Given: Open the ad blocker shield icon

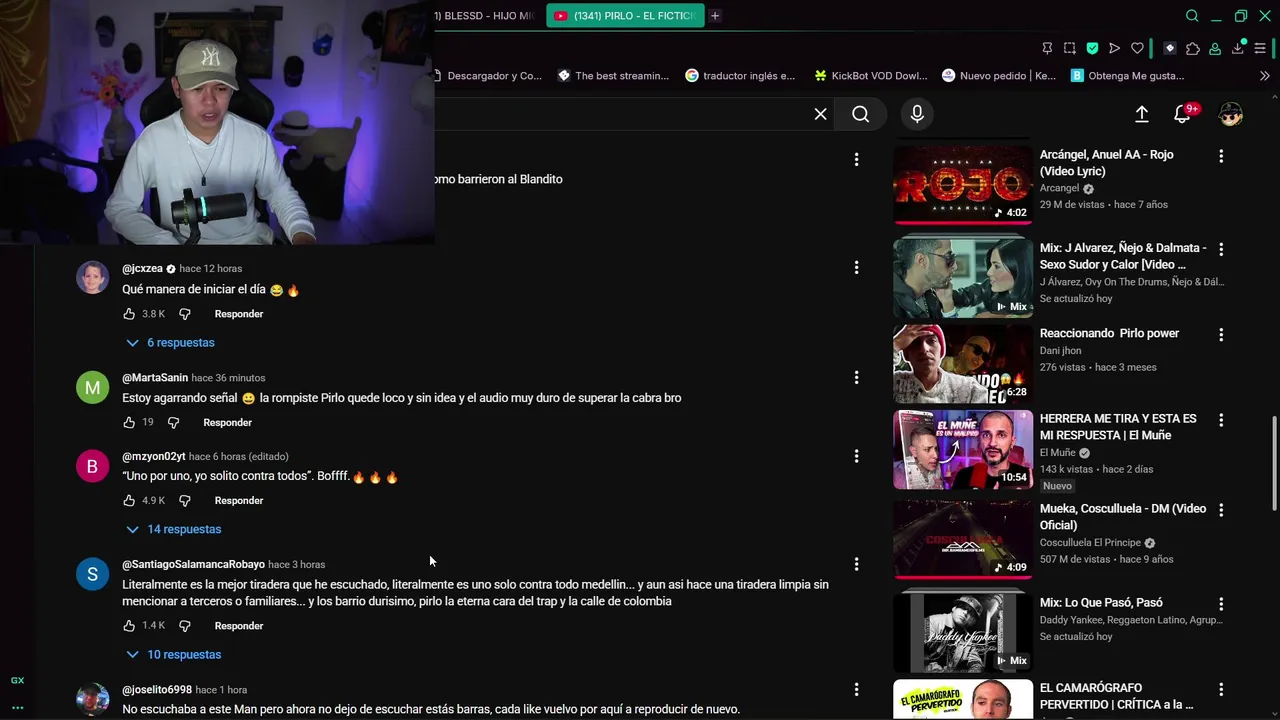Looking at the screenshot, I should pos(1092,48).
